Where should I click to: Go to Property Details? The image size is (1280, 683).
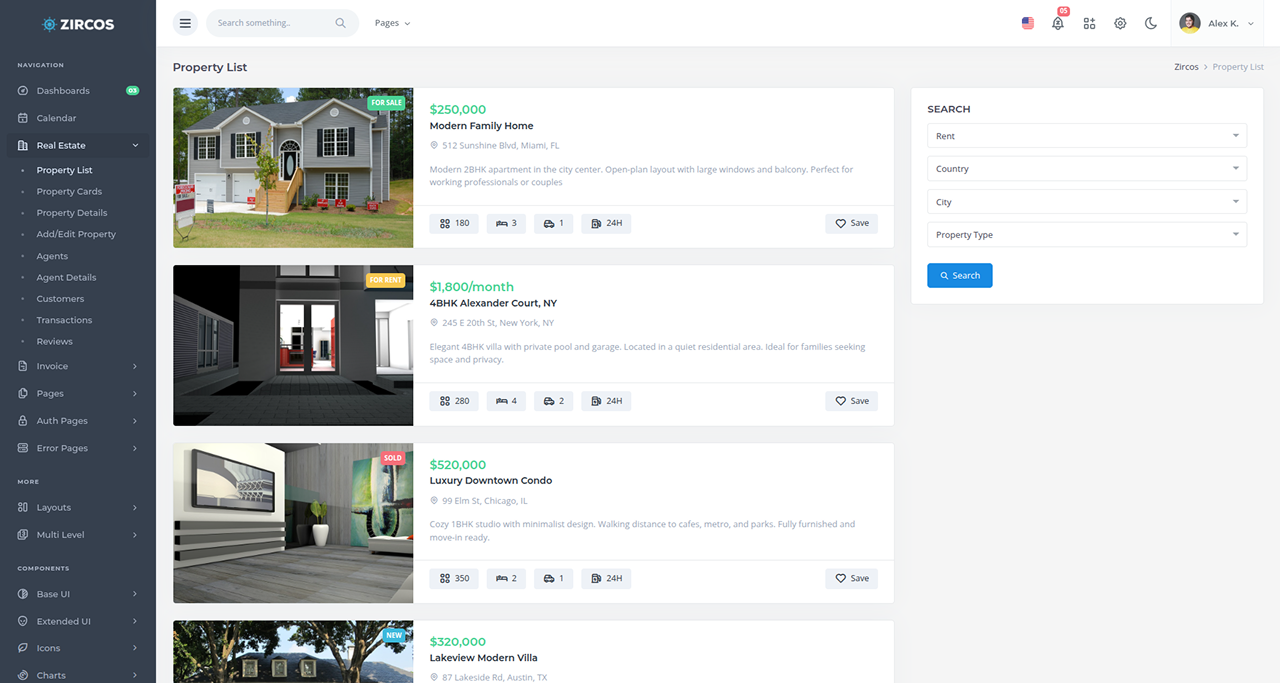[x=72, y=213]
